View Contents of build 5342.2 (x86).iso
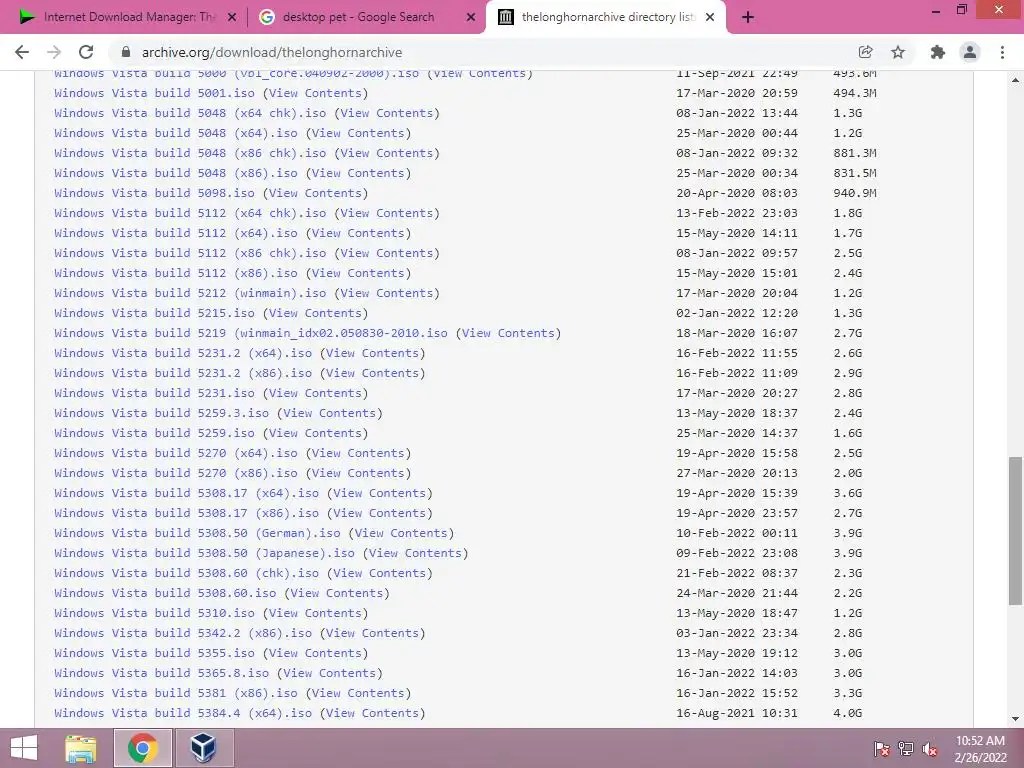Screen dimensions: 1024x768 [x=372, y=633]
